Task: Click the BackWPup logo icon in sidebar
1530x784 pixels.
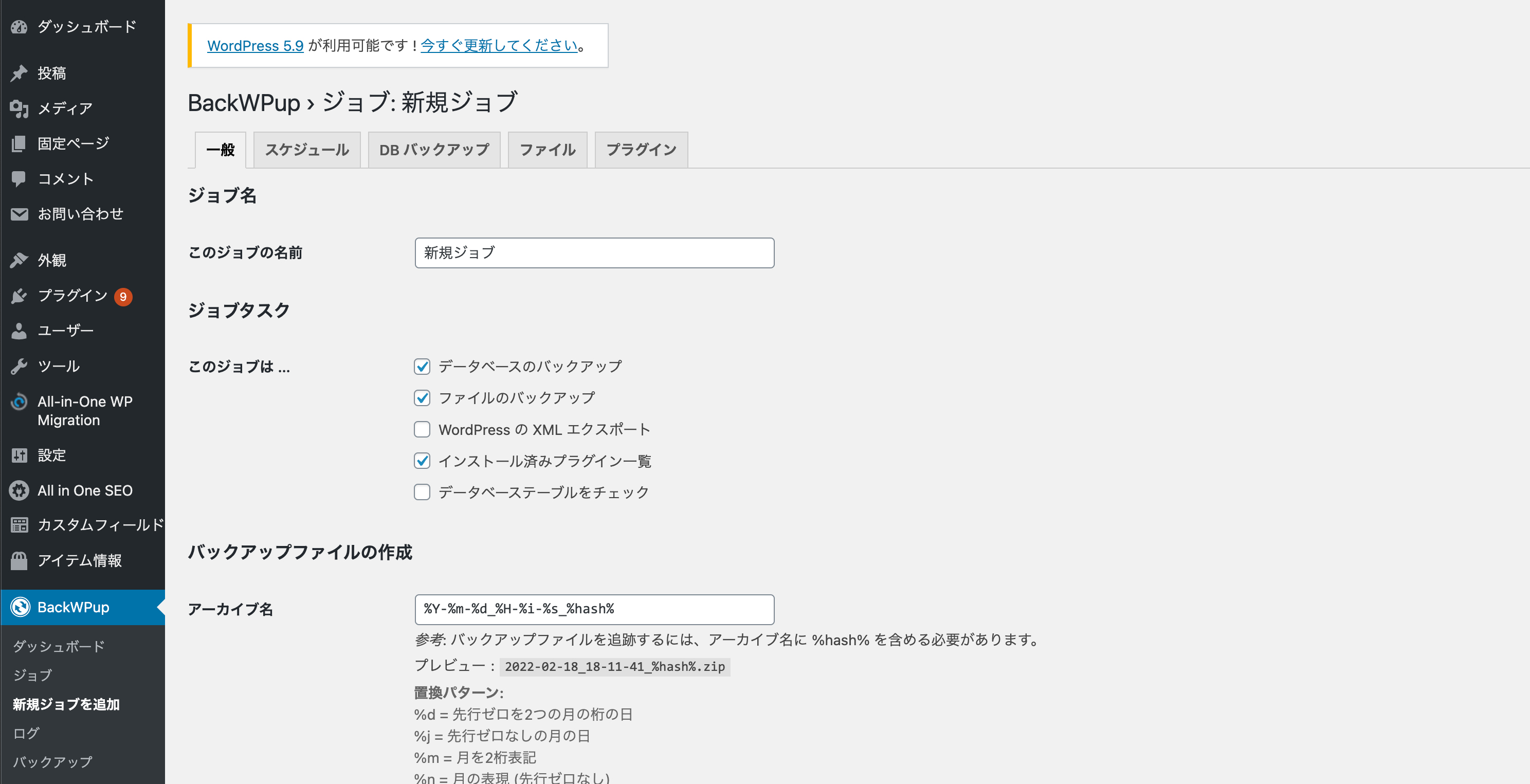Action: 20,607
